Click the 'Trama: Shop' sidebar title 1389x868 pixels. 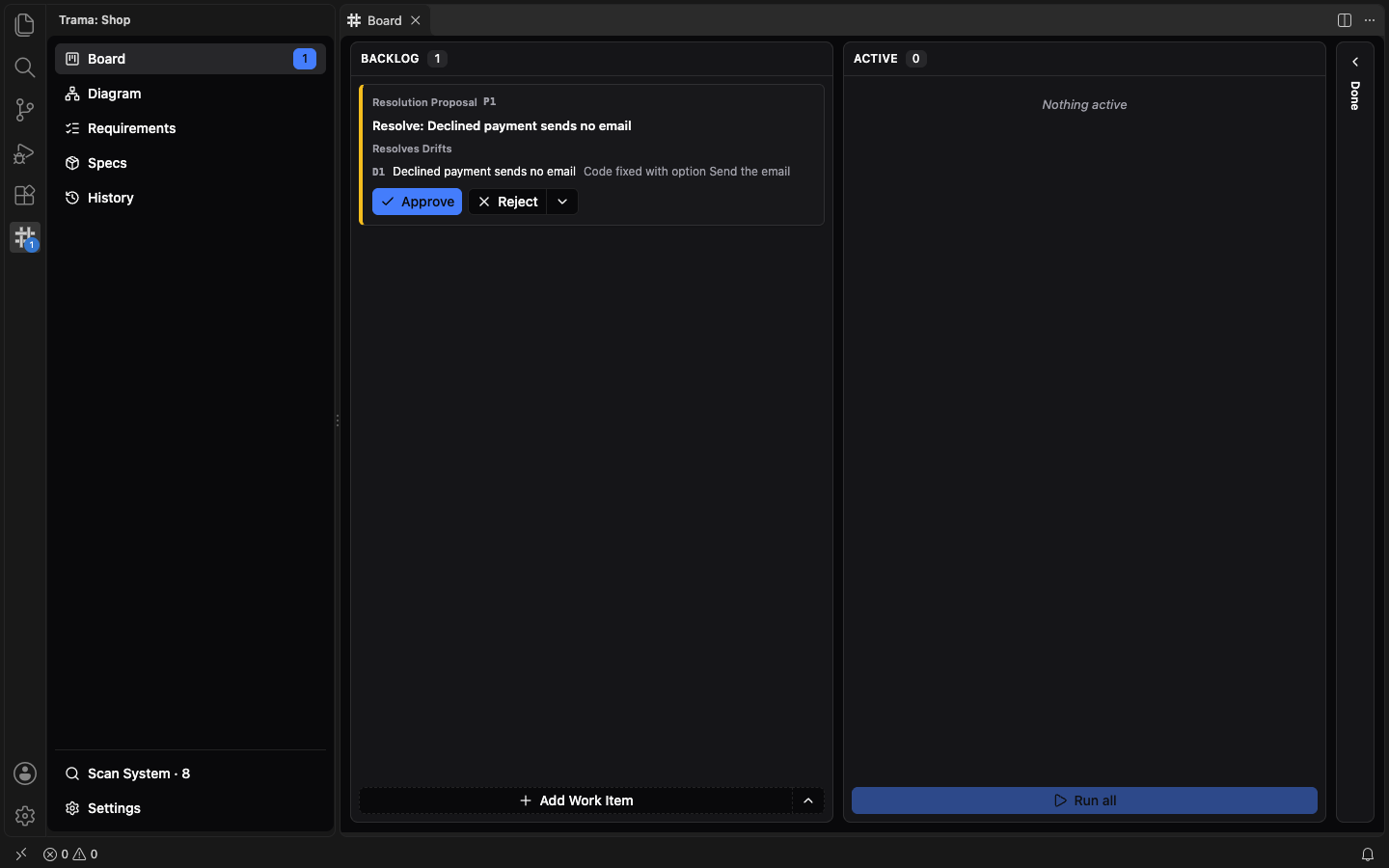pos(95,20)
